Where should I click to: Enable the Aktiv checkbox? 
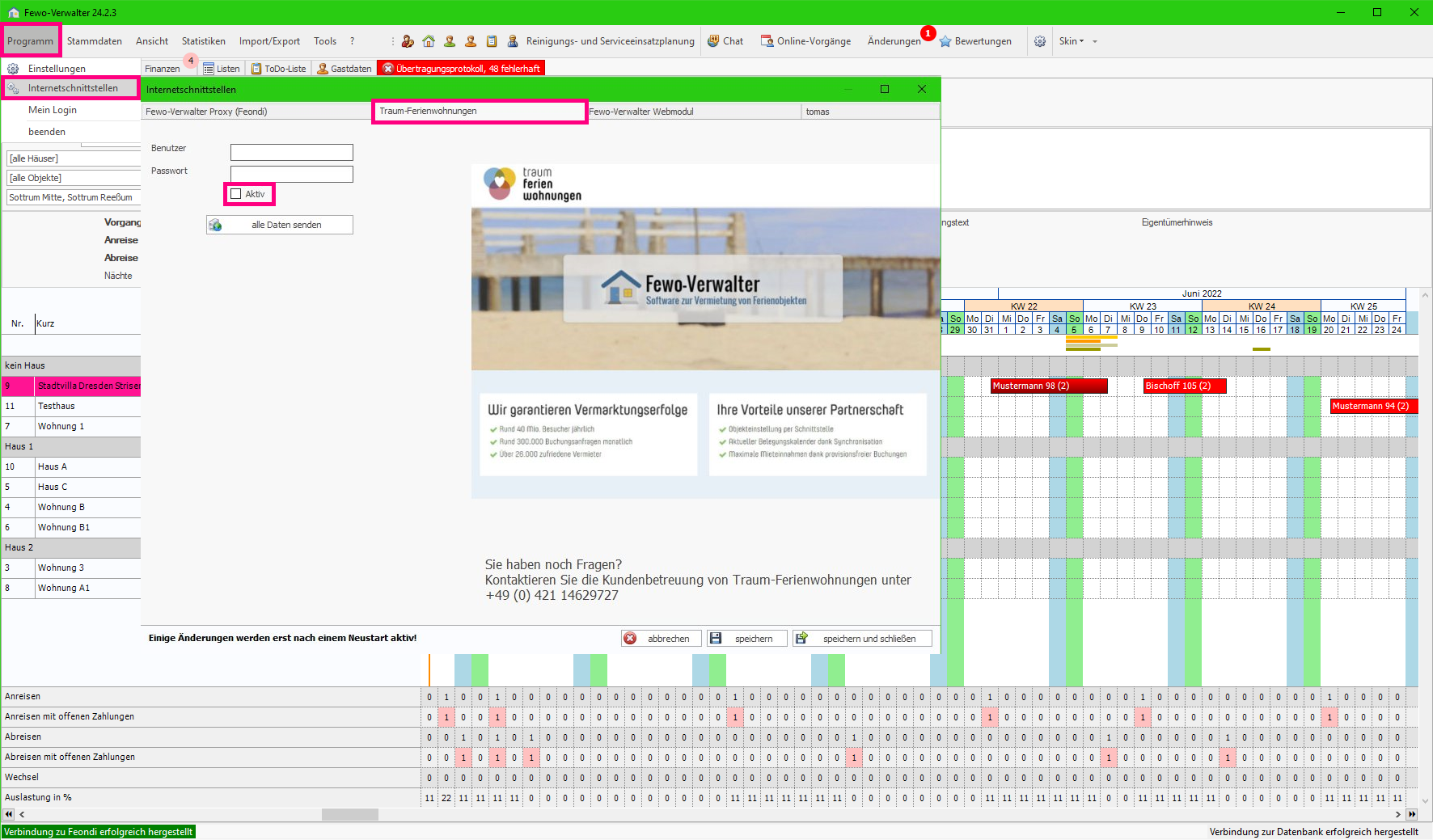(x=235, y=194)
